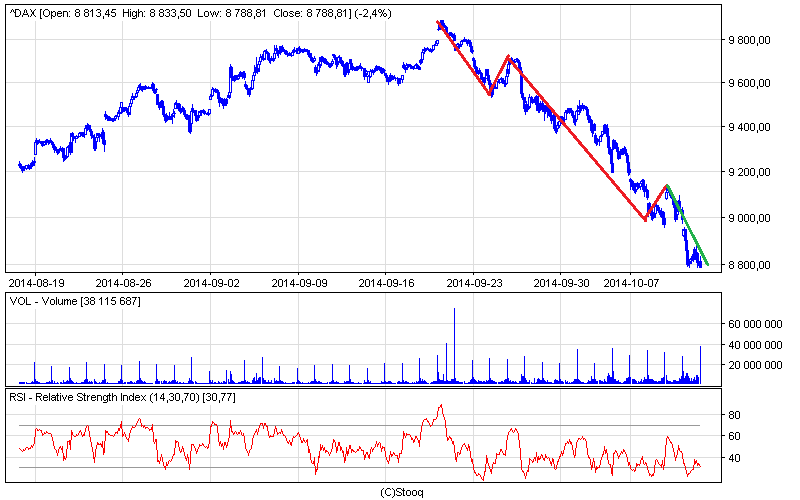This screenshot has height=500, width=800.
Task: Click the 60 000 000 volume axis label
Action: 755,324
